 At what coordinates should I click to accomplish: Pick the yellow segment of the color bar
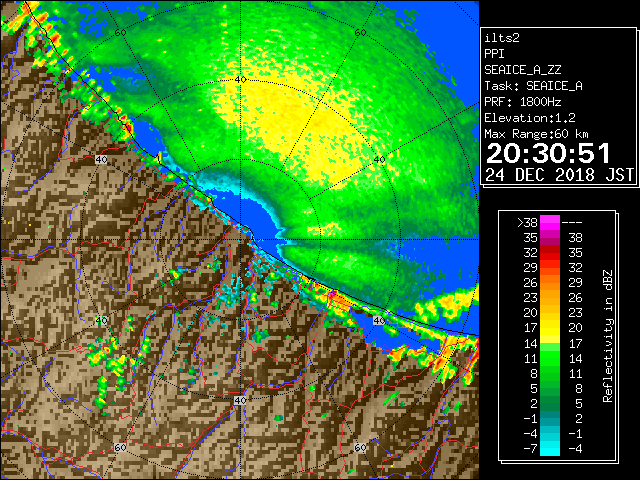550,328
